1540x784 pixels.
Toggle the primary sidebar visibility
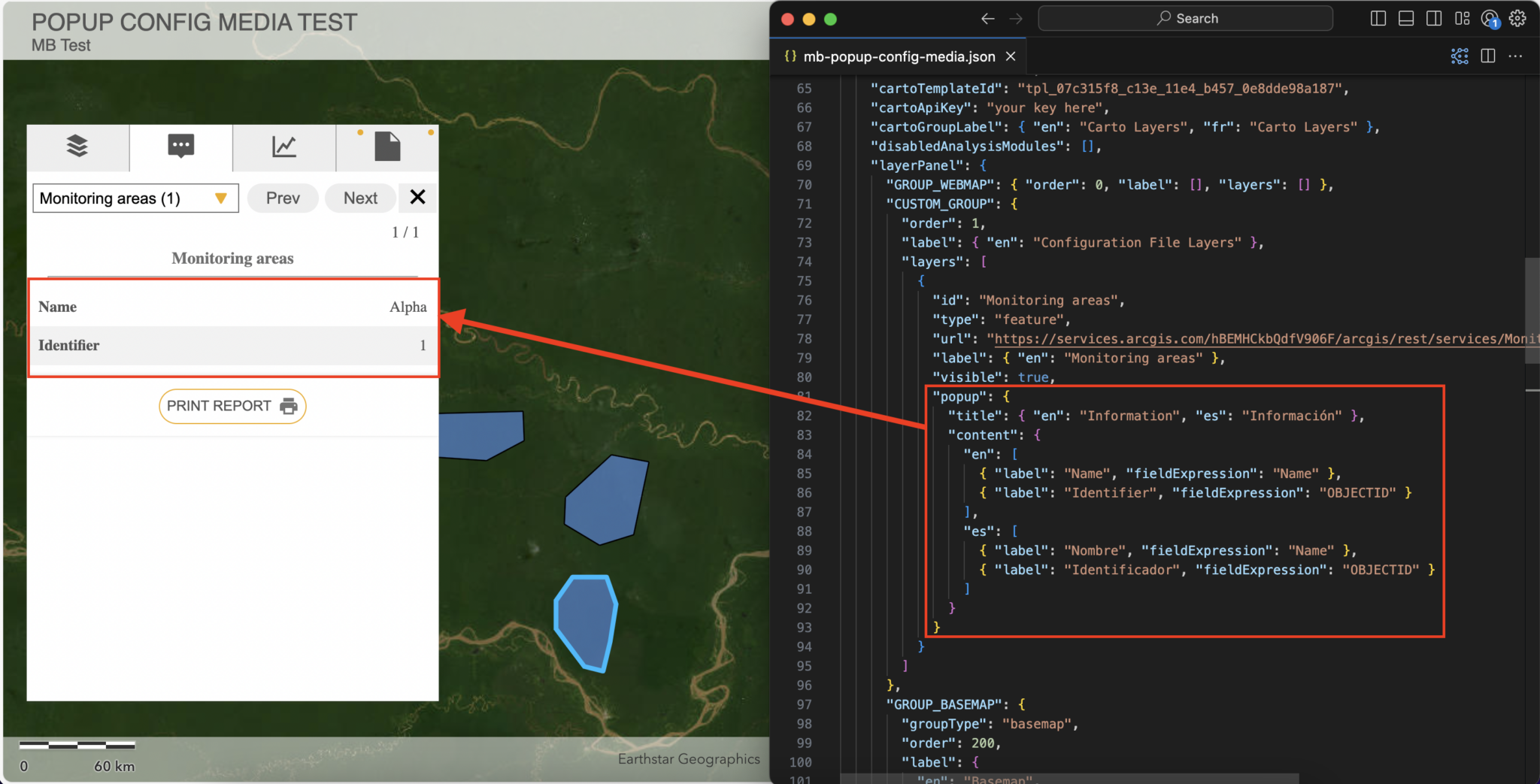[x=1378, y=18]
